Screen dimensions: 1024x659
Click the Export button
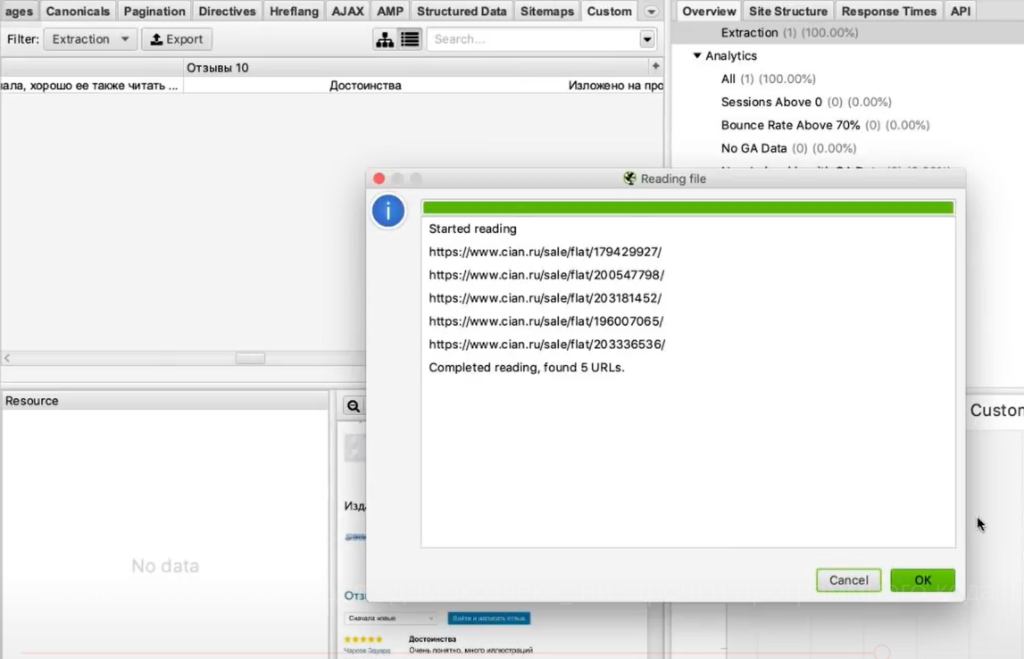(176, 39)
